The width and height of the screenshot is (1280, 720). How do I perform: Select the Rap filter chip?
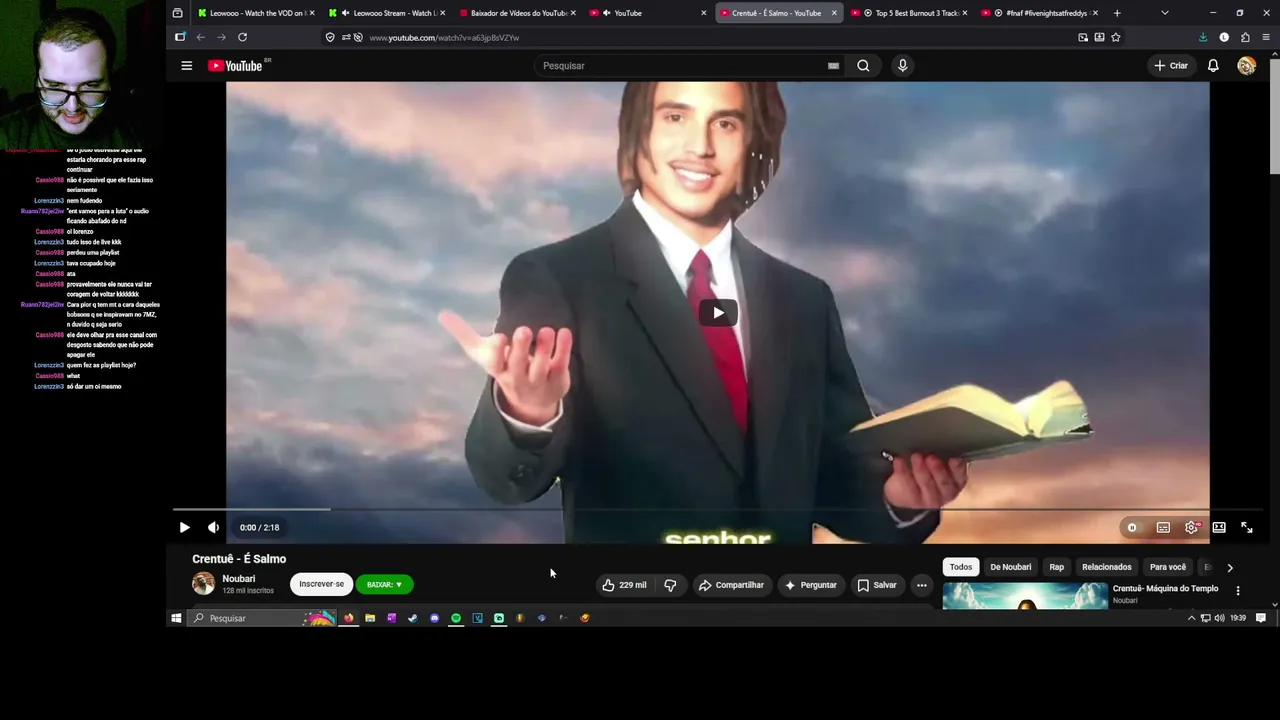coord(1057,567)
